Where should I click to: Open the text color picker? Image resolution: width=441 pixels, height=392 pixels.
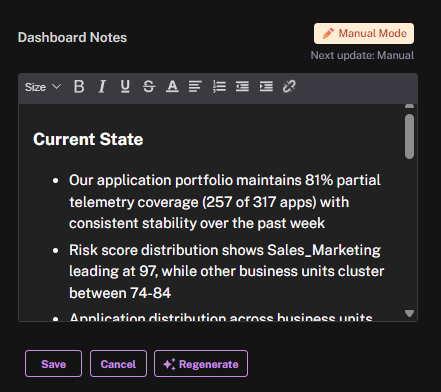[x=172, y=87]
